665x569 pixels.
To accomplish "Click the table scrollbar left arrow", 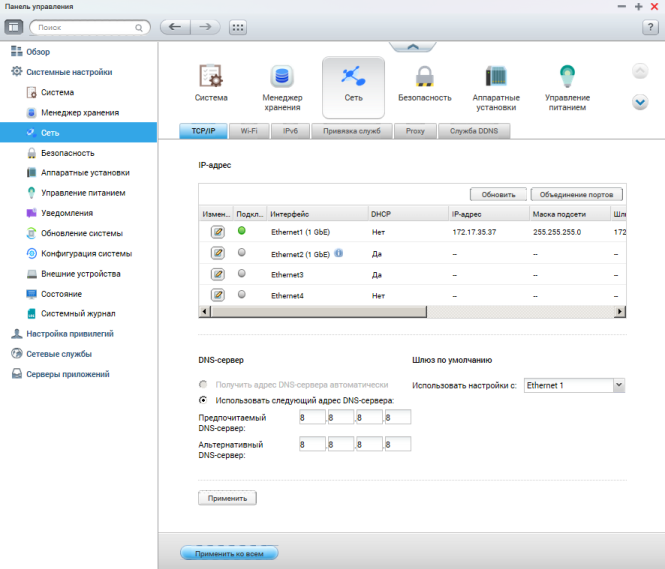I will [205, 312].
